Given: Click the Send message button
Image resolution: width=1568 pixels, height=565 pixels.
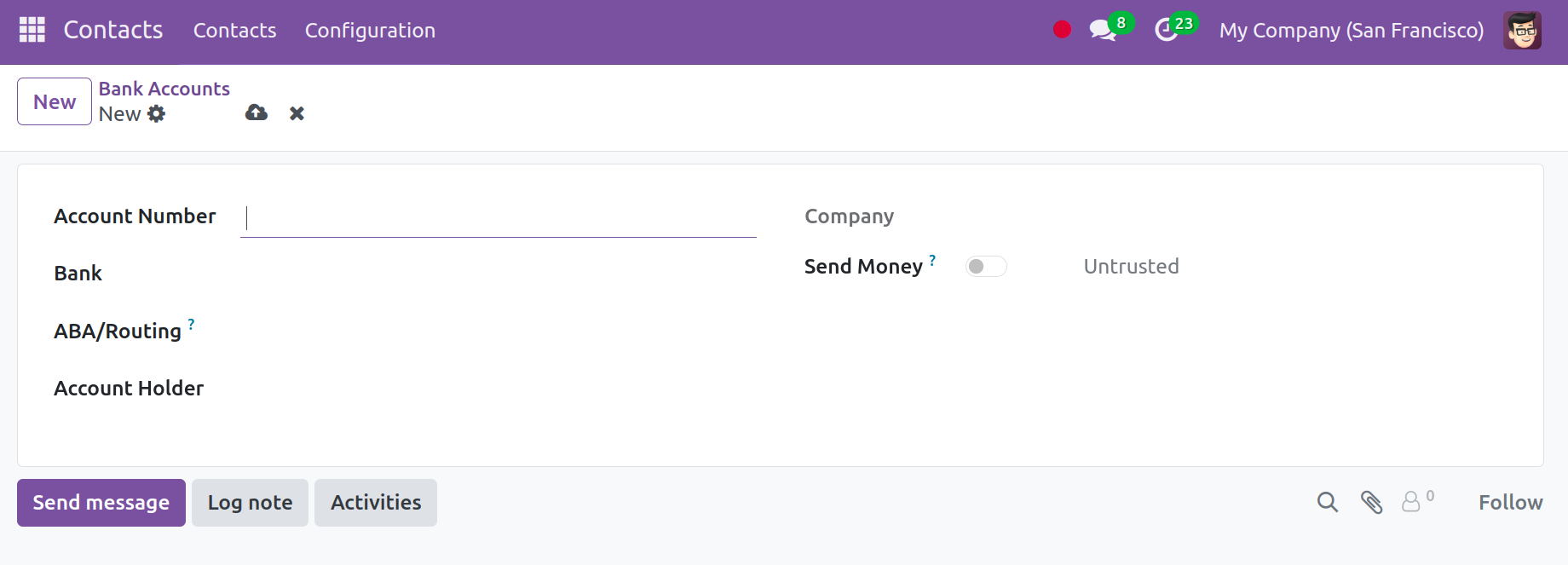Looking at the screenshot, I should click(x=101, y=503).
